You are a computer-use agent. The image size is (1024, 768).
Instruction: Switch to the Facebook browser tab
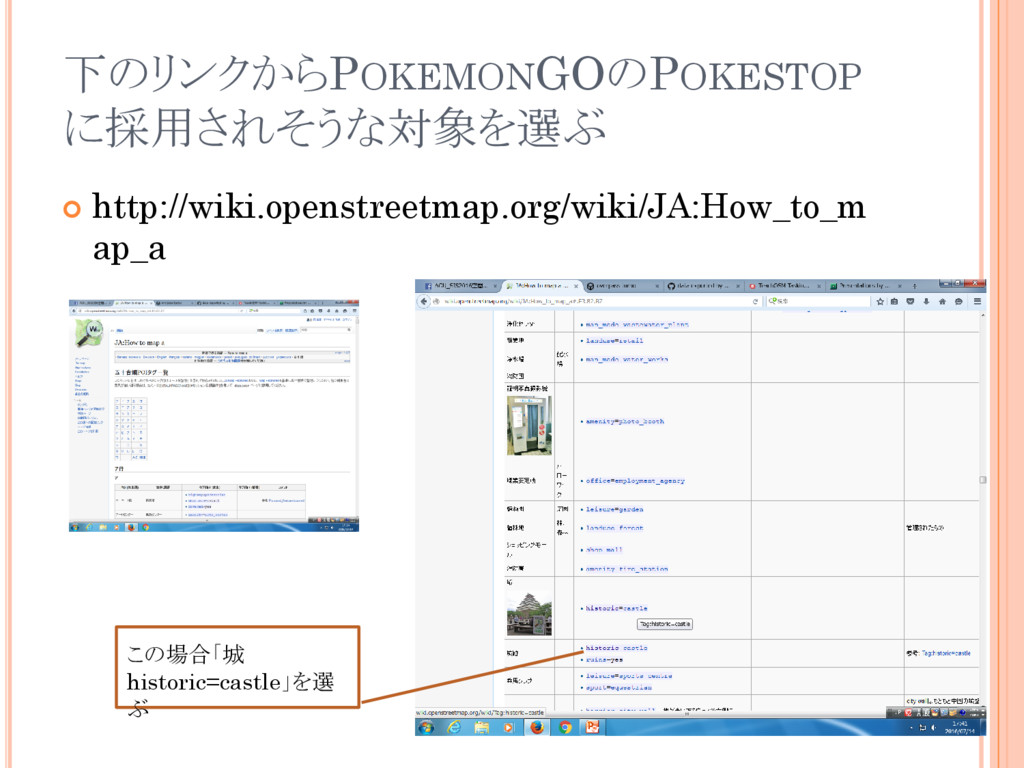pos(460,286)
